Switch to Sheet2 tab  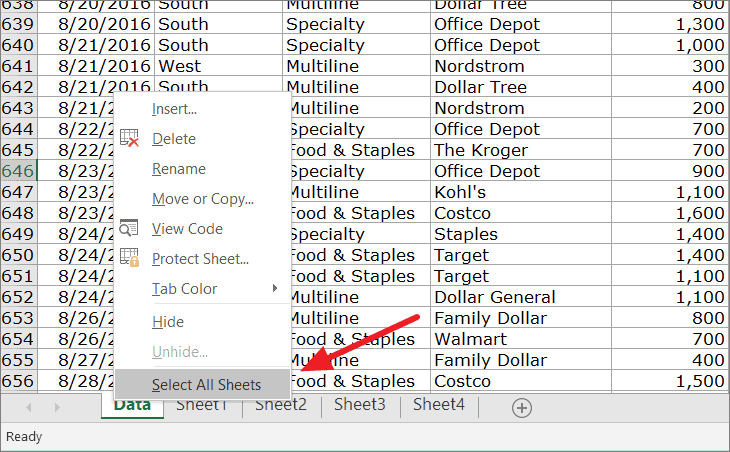(x=281, y=405)
